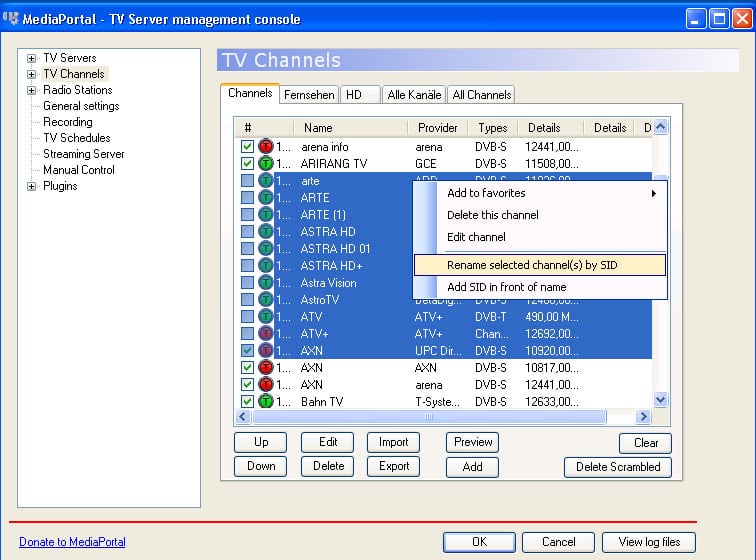Sort by the Types column header

tap(492, 128)
